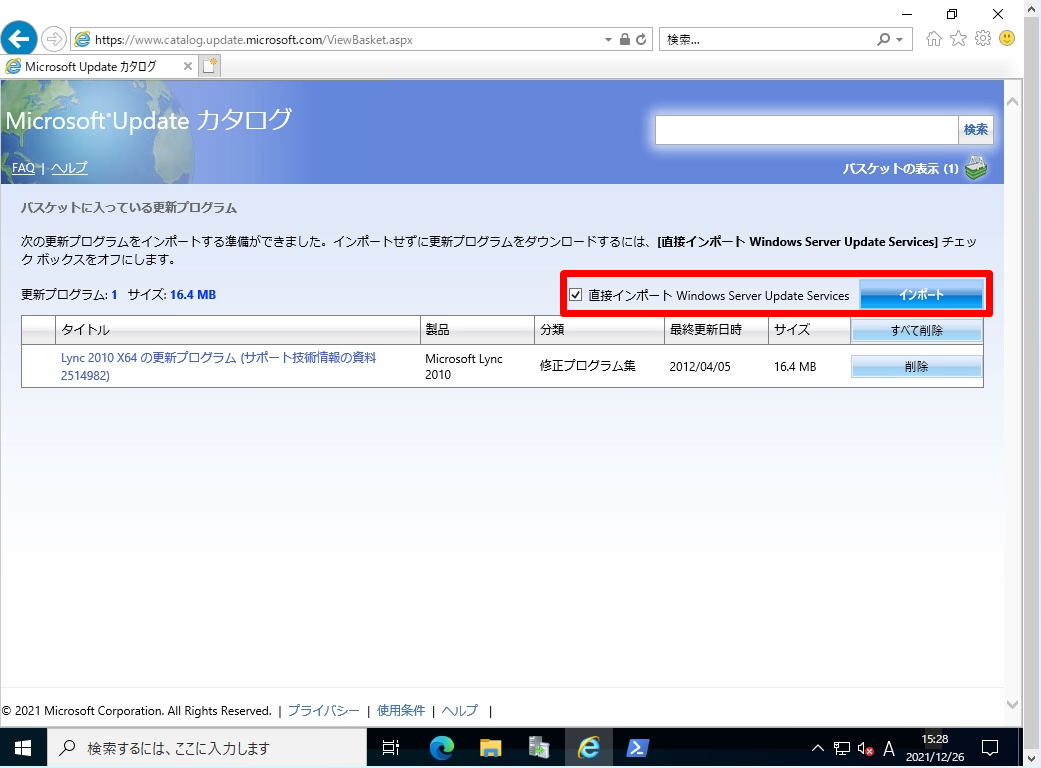
Task: Click the 製品 column header
Action: (477, 330)
